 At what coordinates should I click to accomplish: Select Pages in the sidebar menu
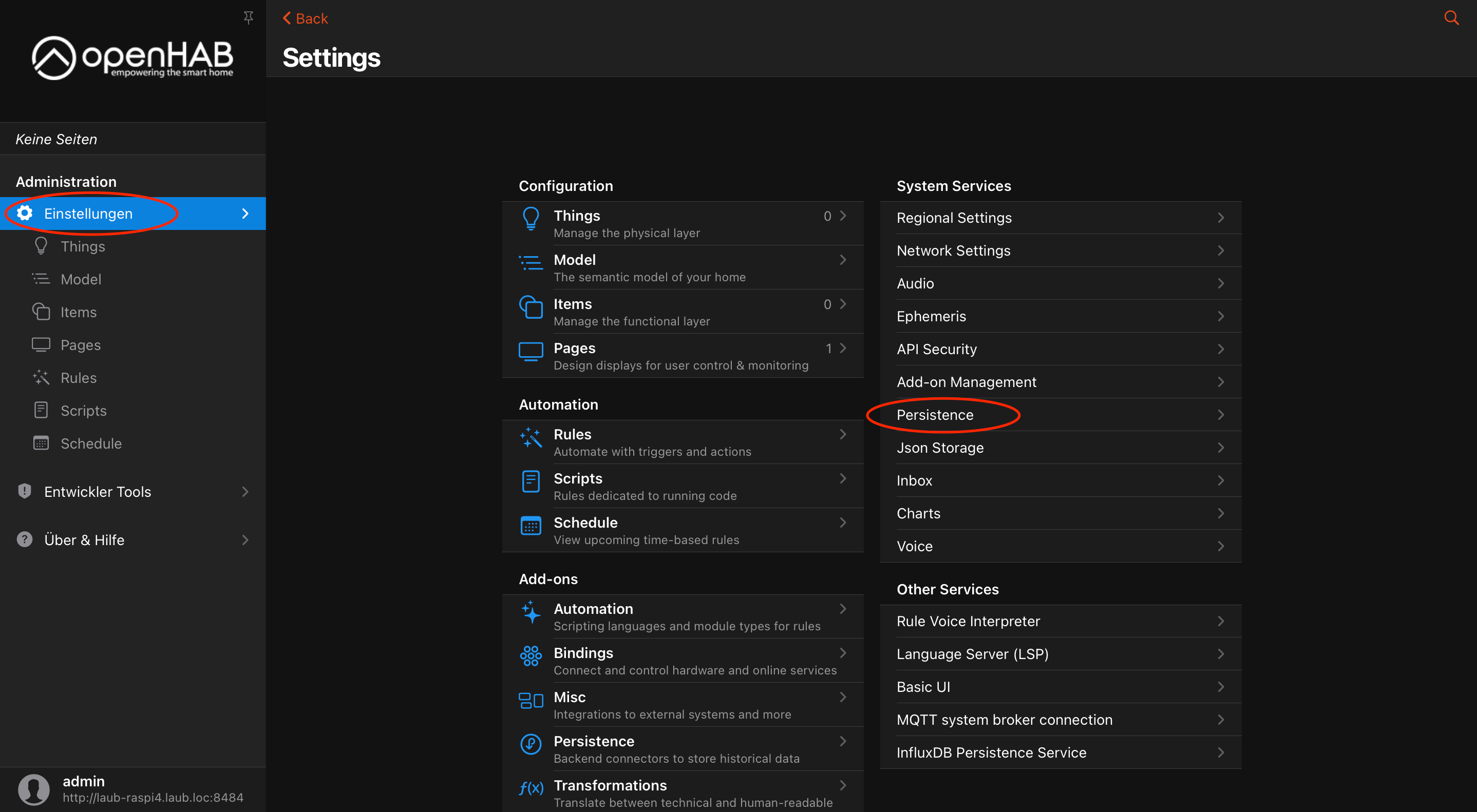pos(80,345)
